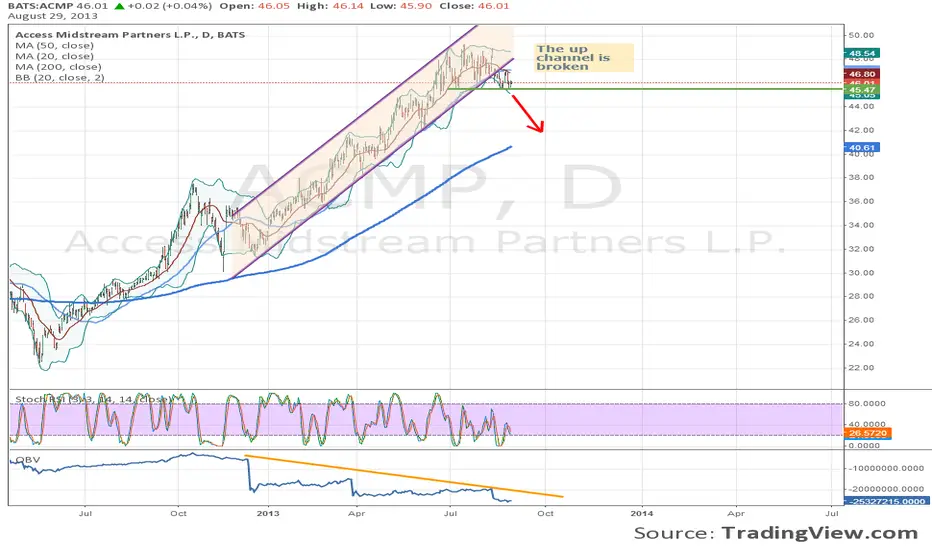This screenshot has width=932, height=550.
Task: Click the -20000000.0000 OBV axis label
Action: pyautogui.click(x=887, y=489)
